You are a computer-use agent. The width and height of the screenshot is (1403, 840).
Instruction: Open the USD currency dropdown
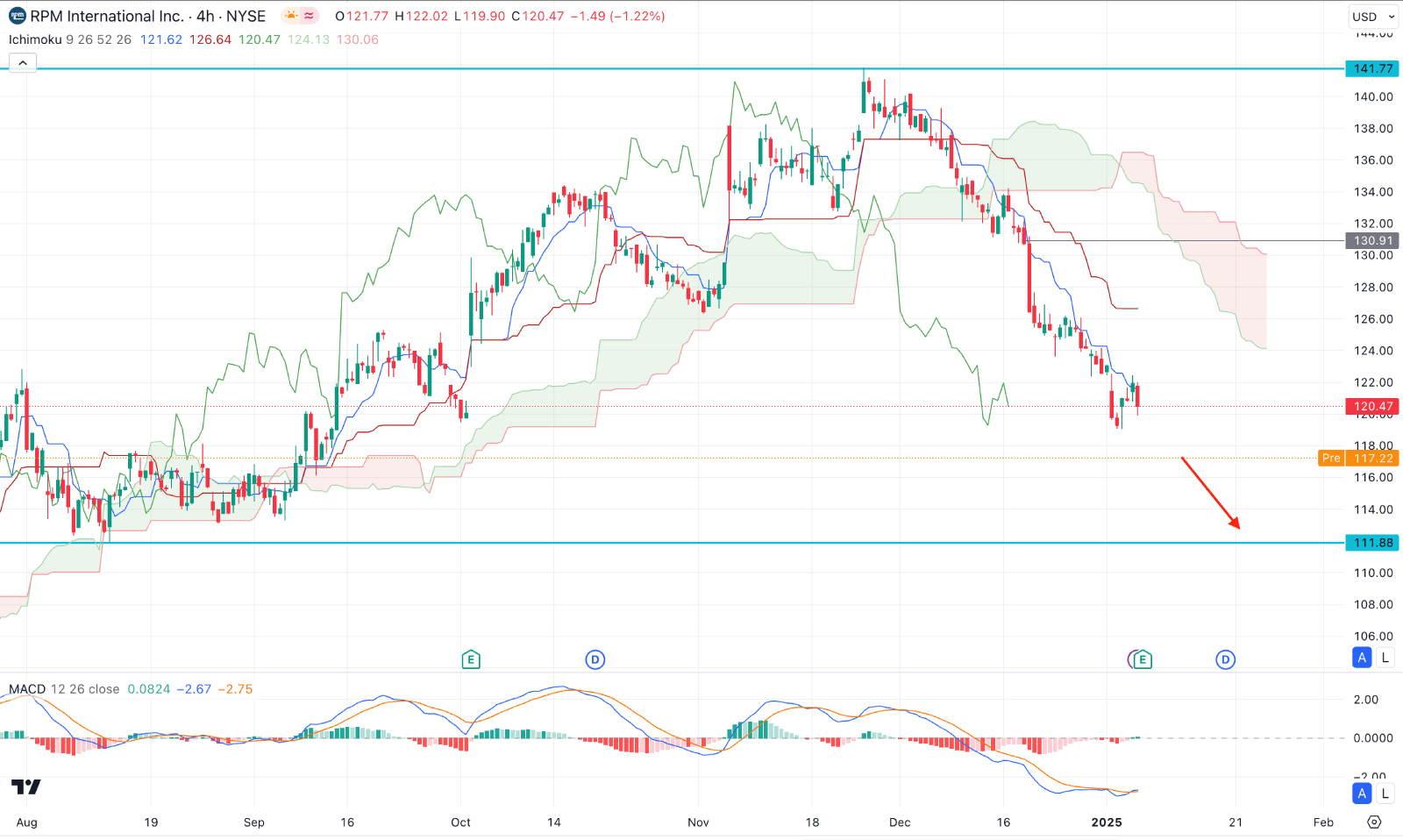click(x=1373, y=16)
